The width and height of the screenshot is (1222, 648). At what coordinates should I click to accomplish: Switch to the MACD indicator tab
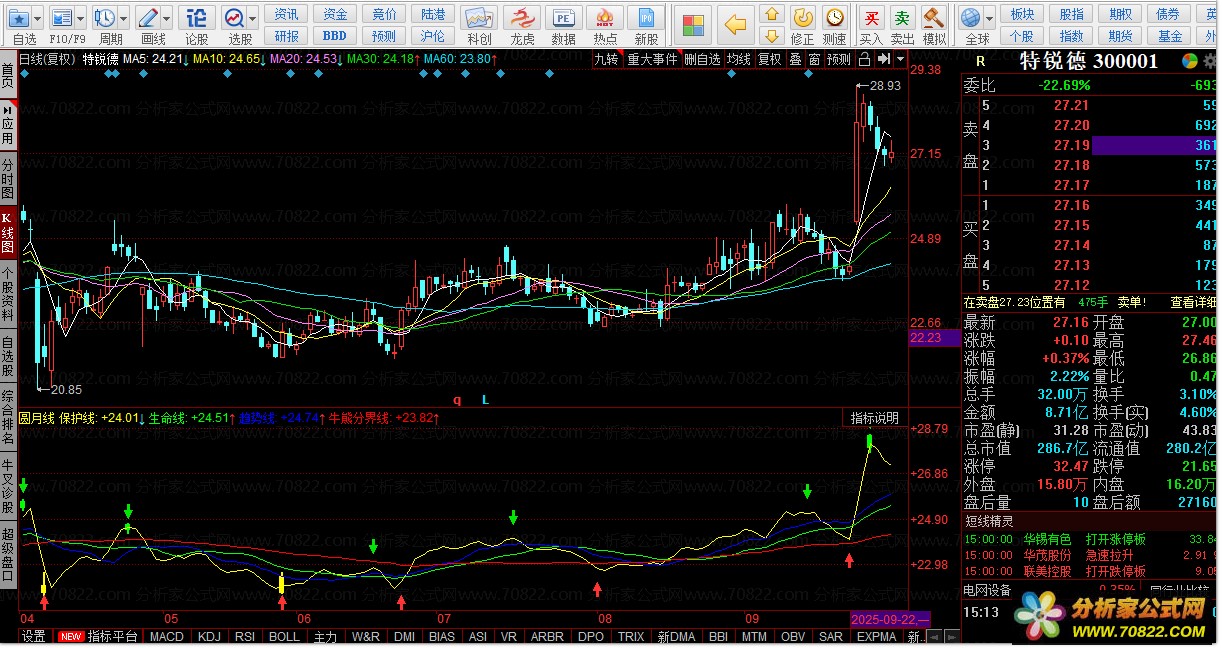point(167,637)
